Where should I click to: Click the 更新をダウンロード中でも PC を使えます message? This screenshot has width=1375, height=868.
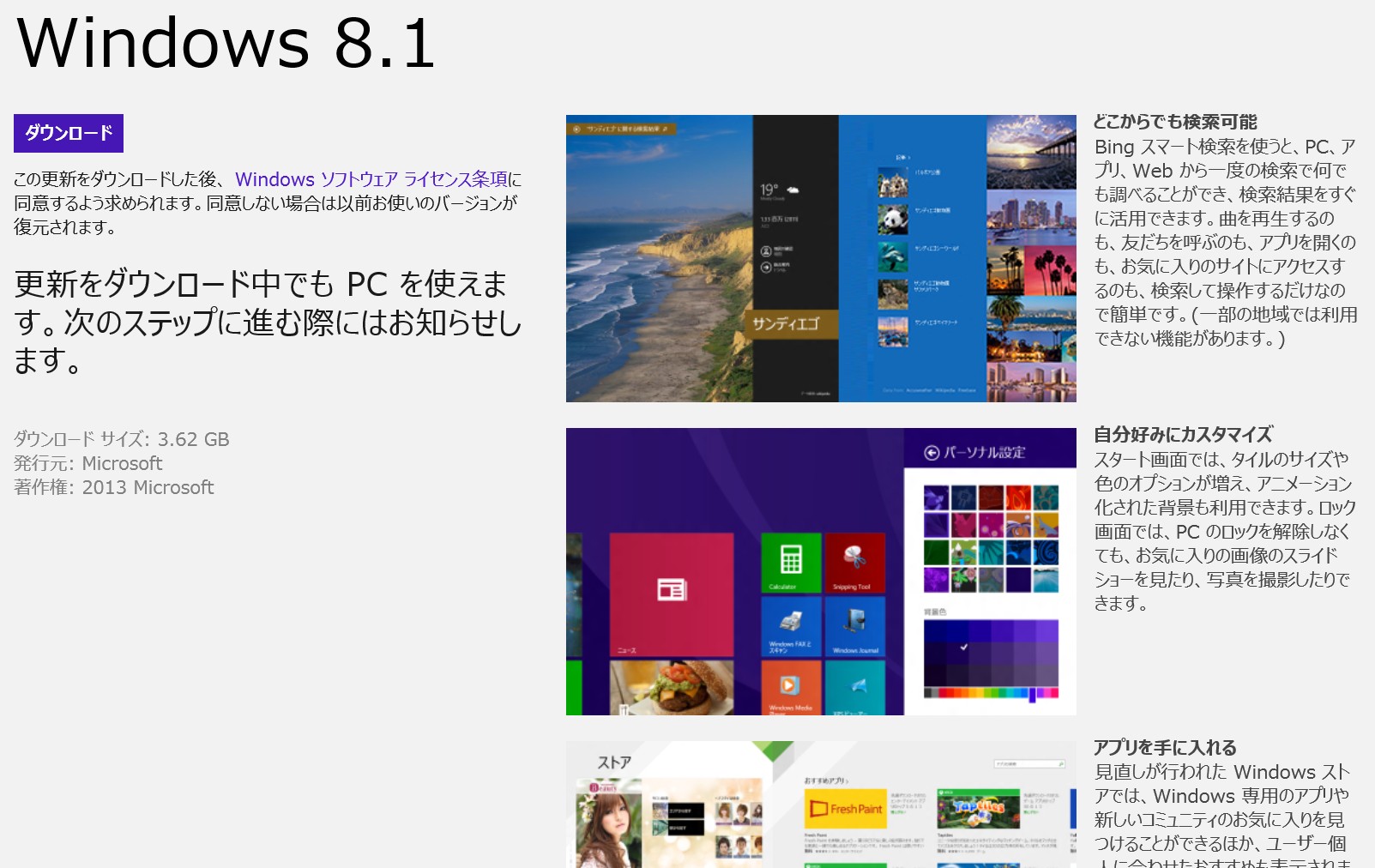click(x=268, y=322)
